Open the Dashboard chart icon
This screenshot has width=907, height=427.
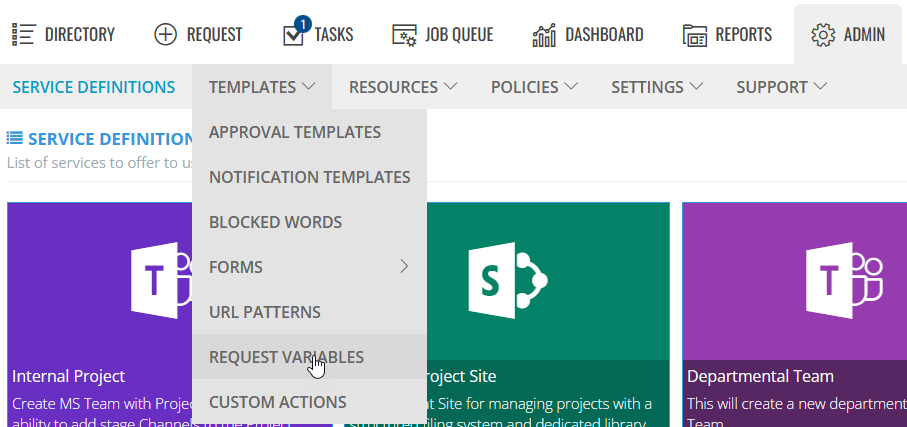(x=544, y=35)
